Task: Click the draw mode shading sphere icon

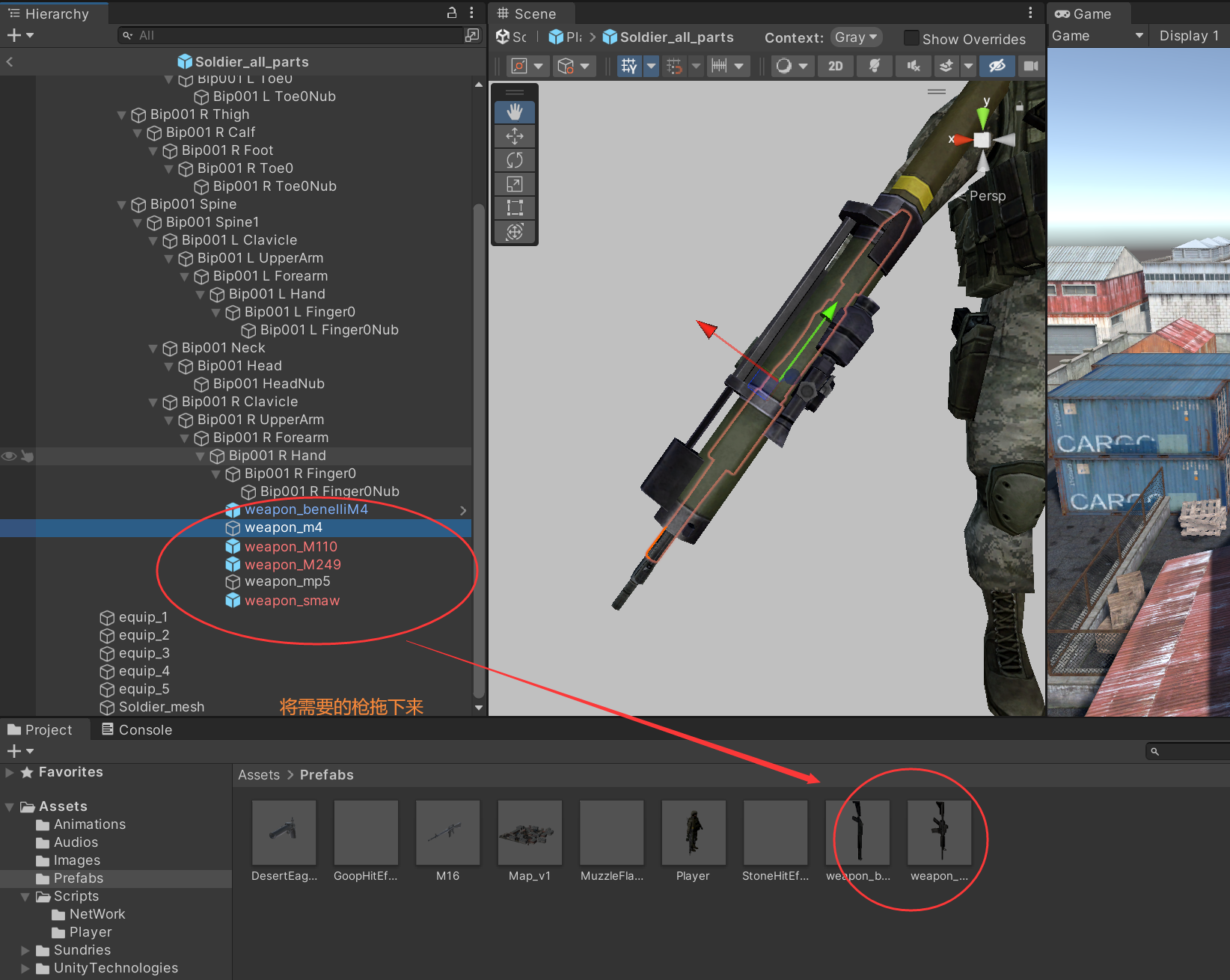Action: coord(784,67)
